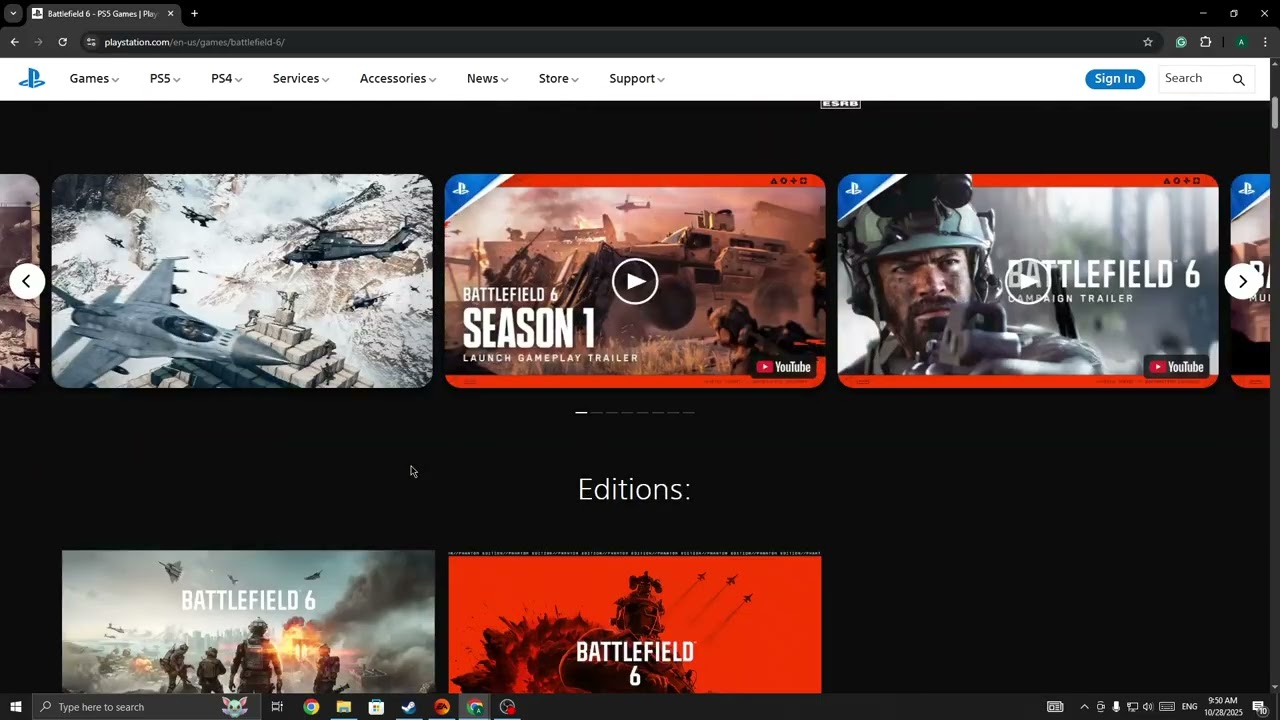Open File Explorer from the taskbar
This screenshot has height=720, width=1280.
[343, 707]
